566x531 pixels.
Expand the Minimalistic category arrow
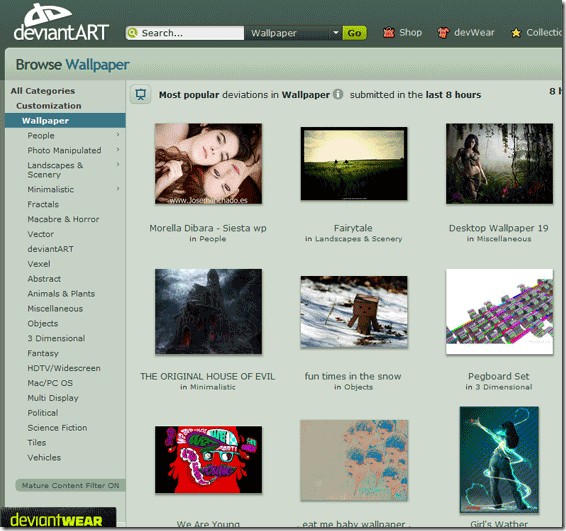[x=118, y=188]
